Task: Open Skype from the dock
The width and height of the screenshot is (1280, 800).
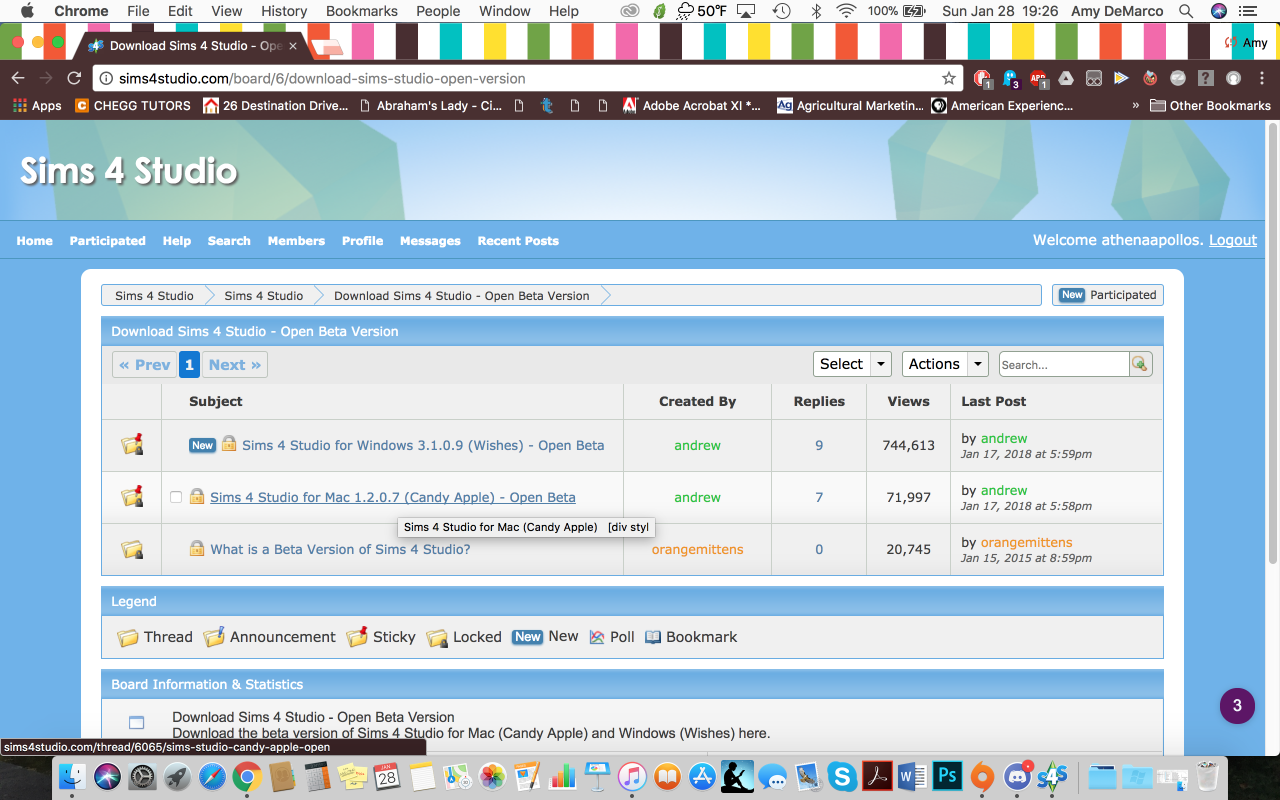Action: coord(842,775)
